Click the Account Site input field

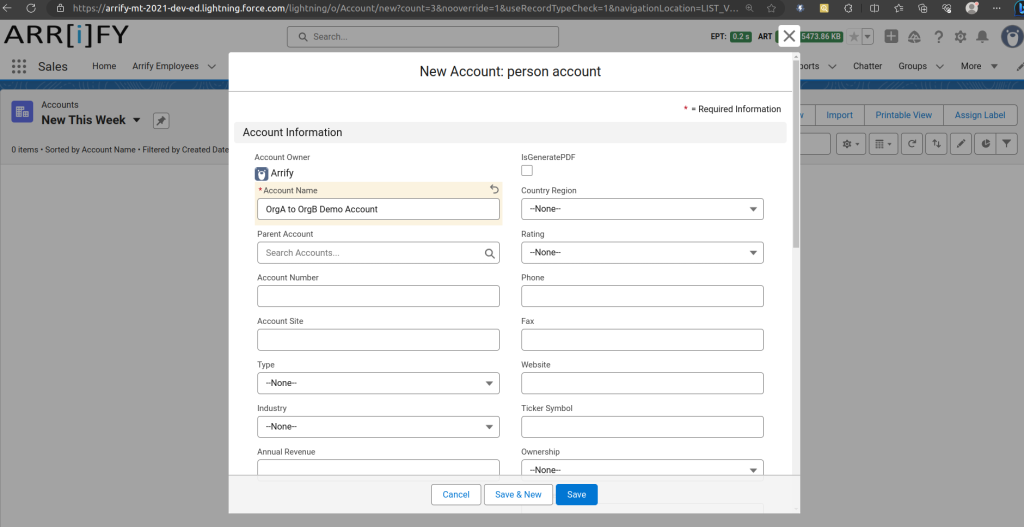click(378, 340)
